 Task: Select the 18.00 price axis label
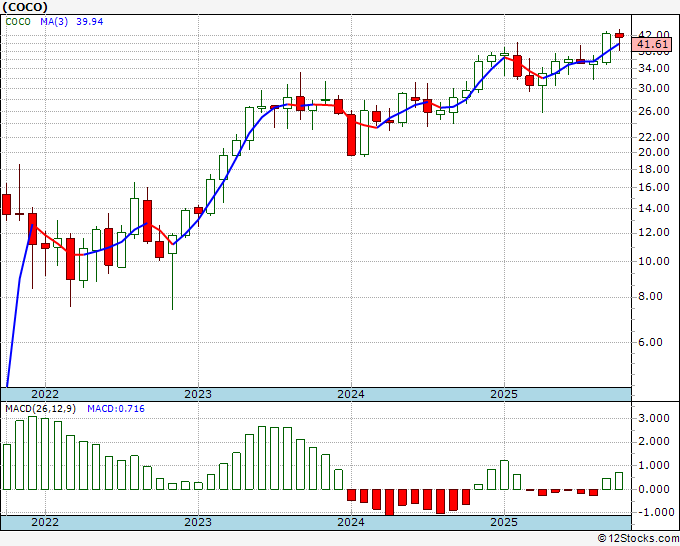coord(654,169)
